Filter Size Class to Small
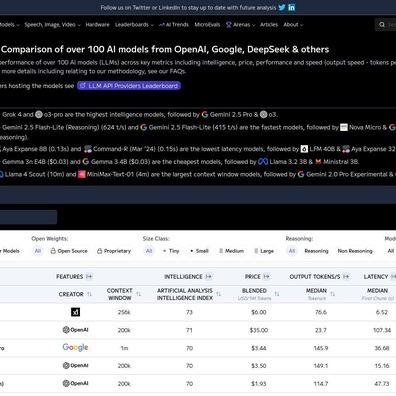This screenshot has width=396, height=396. point(199,251)
